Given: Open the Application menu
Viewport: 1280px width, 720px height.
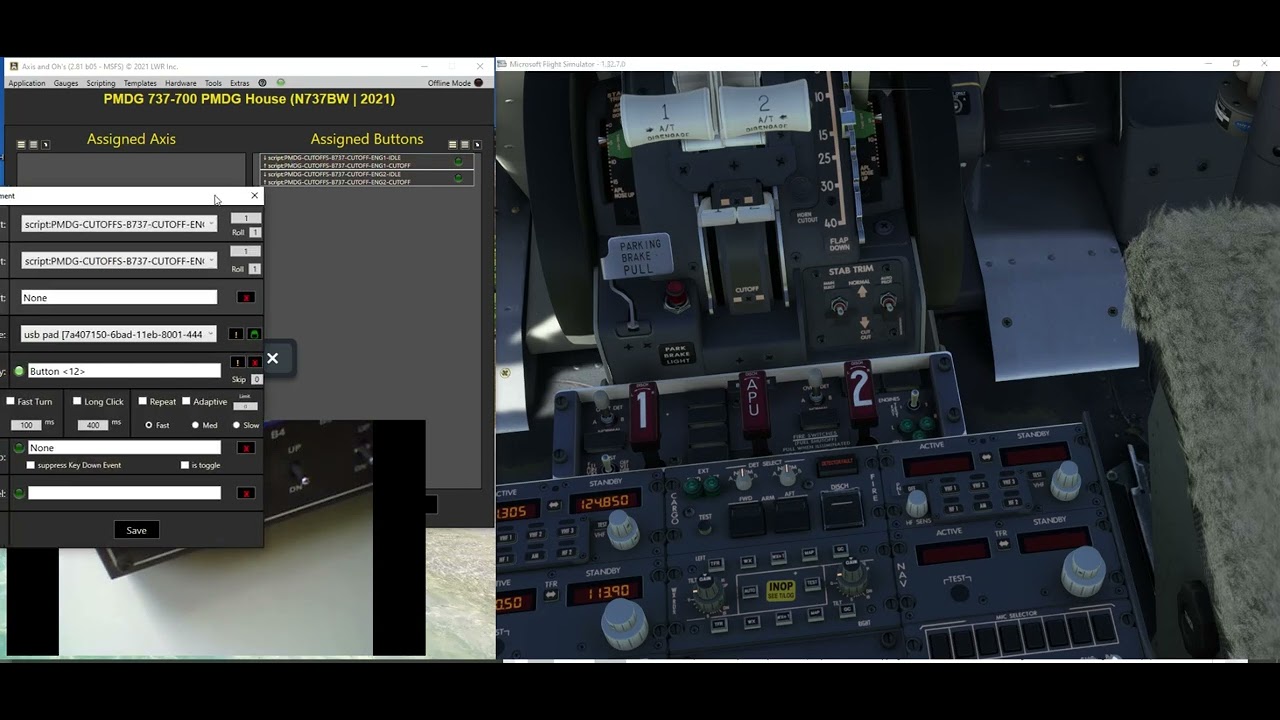Looking at the screenshot, I should pos(27,83).
